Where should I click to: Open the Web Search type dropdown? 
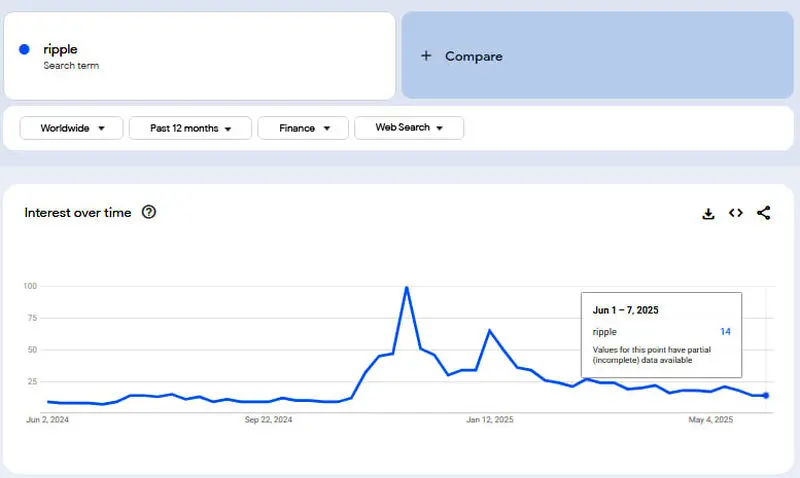pos(409,128)
